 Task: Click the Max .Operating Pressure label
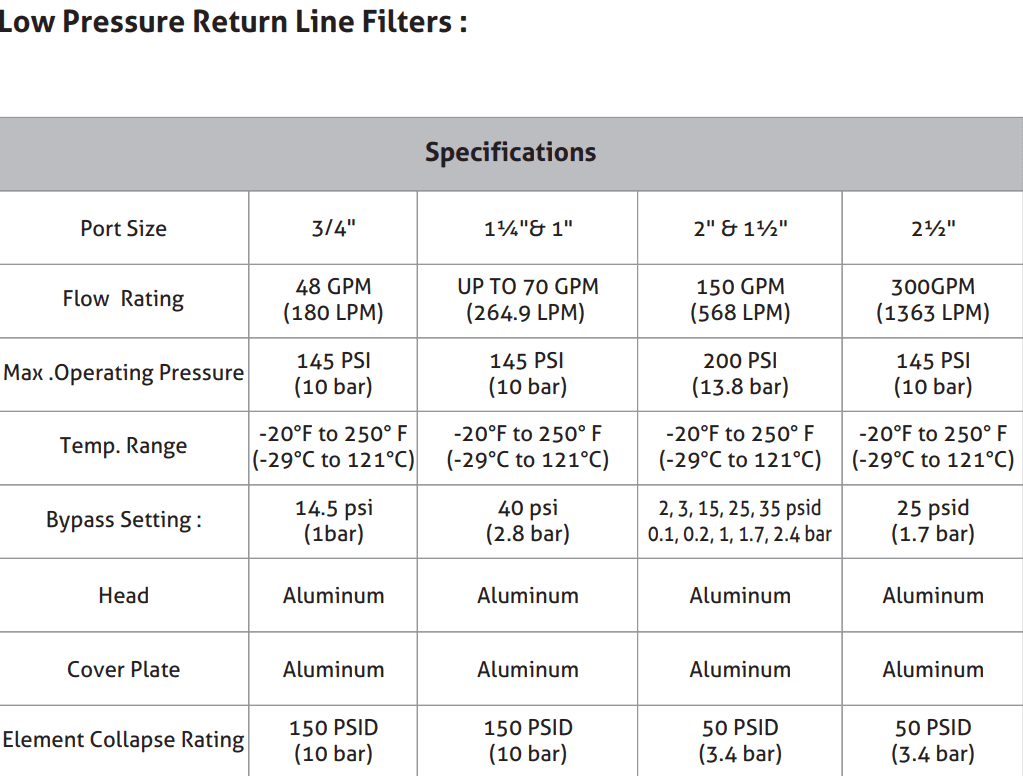pyautogui.click(x=123, y=374)
